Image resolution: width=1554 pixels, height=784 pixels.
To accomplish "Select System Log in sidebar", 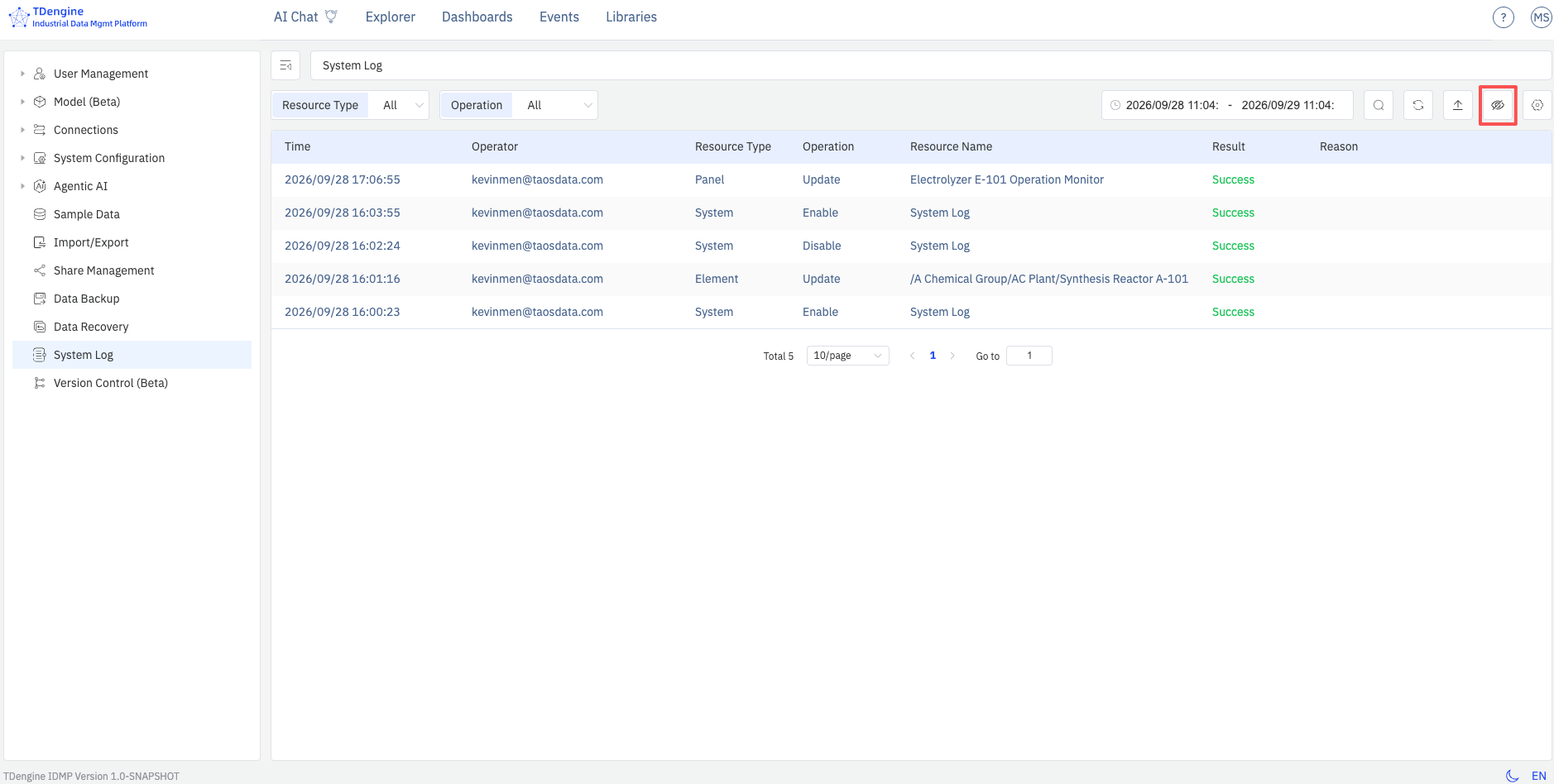I will pyautogui.click(x=132, y=355).
